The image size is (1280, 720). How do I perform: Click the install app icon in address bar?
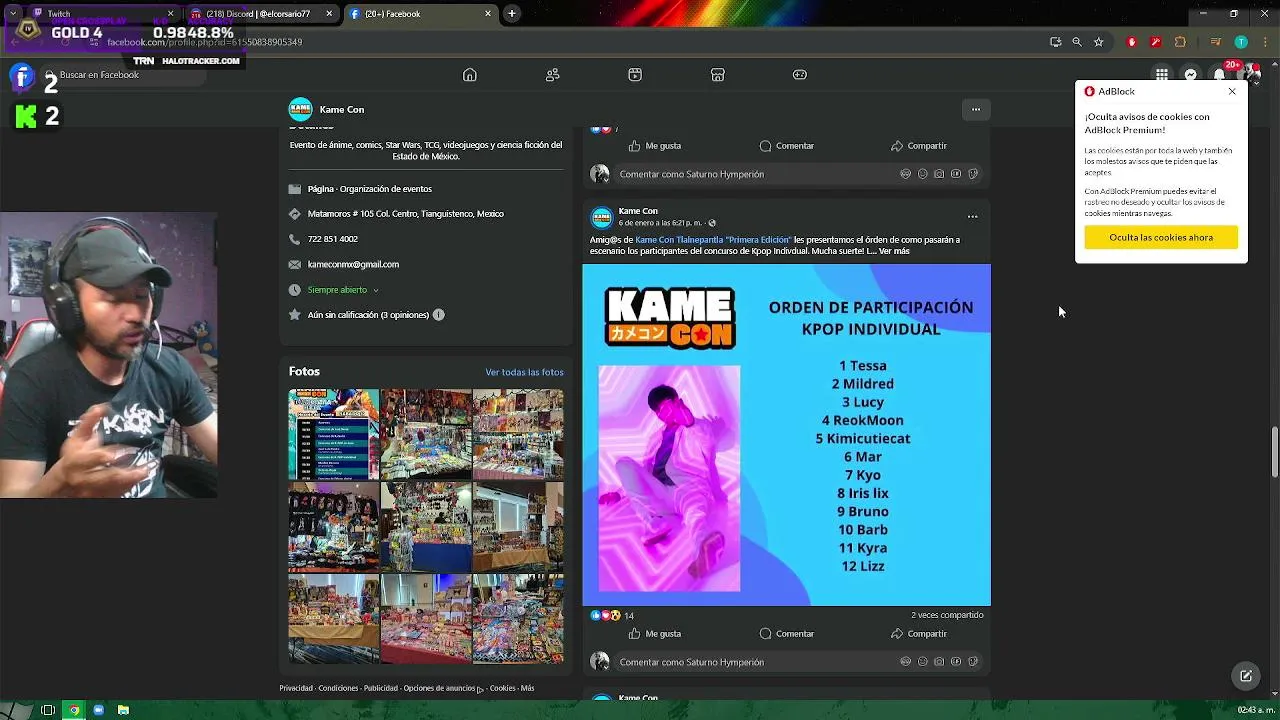(1055, 42)
